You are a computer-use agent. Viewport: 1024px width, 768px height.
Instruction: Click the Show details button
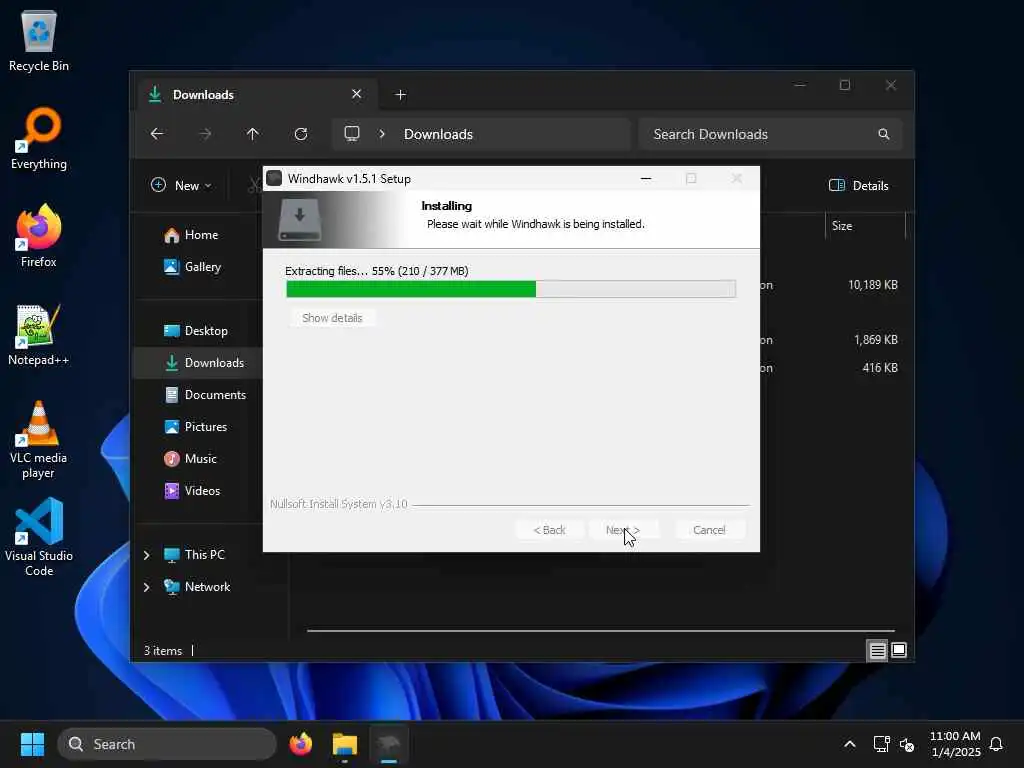[x=332, y=318]
